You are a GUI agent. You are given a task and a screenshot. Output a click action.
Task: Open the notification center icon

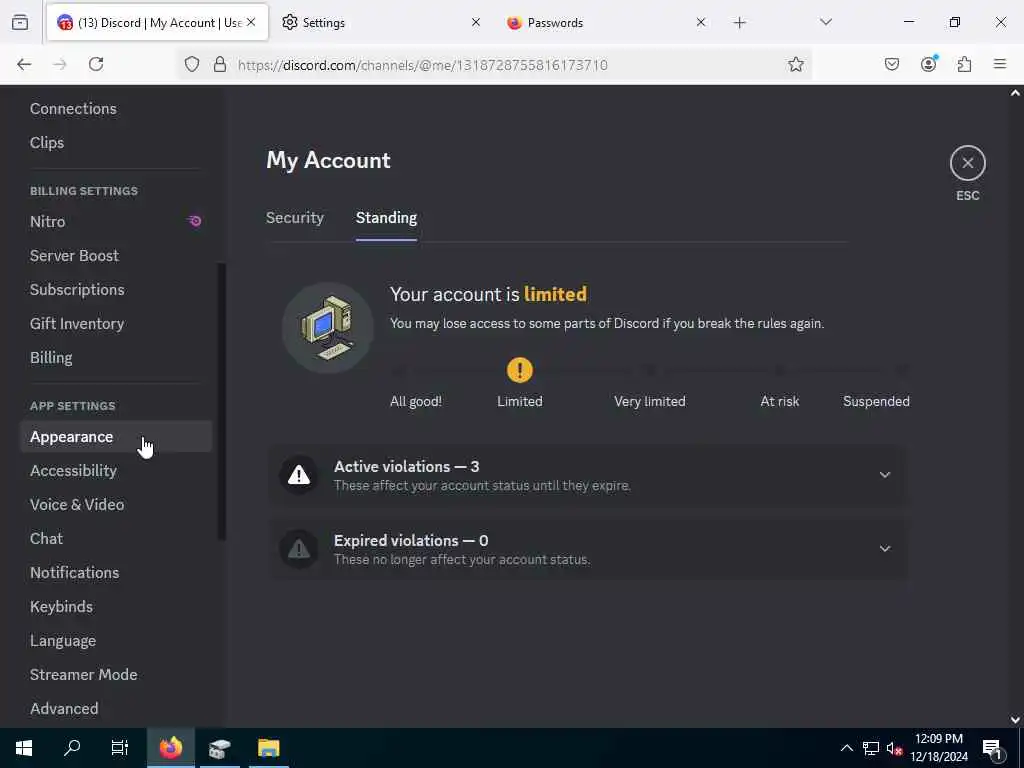[991, 748]
